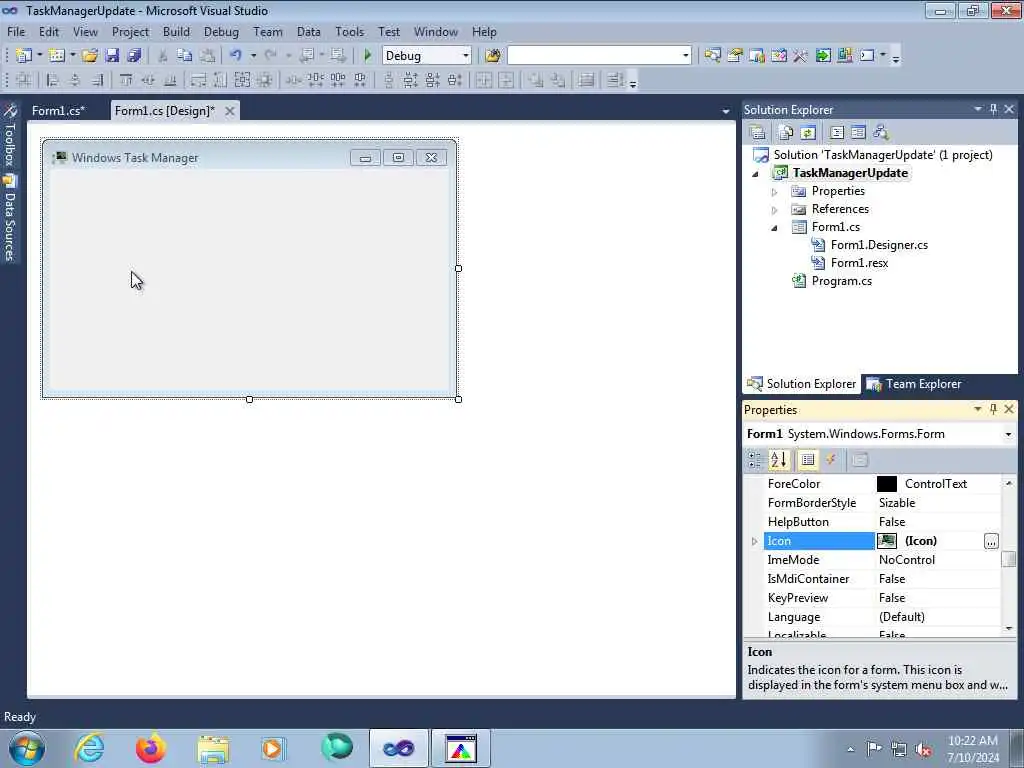Click the View Designer icon in Solution Explorer

(858, 133)
